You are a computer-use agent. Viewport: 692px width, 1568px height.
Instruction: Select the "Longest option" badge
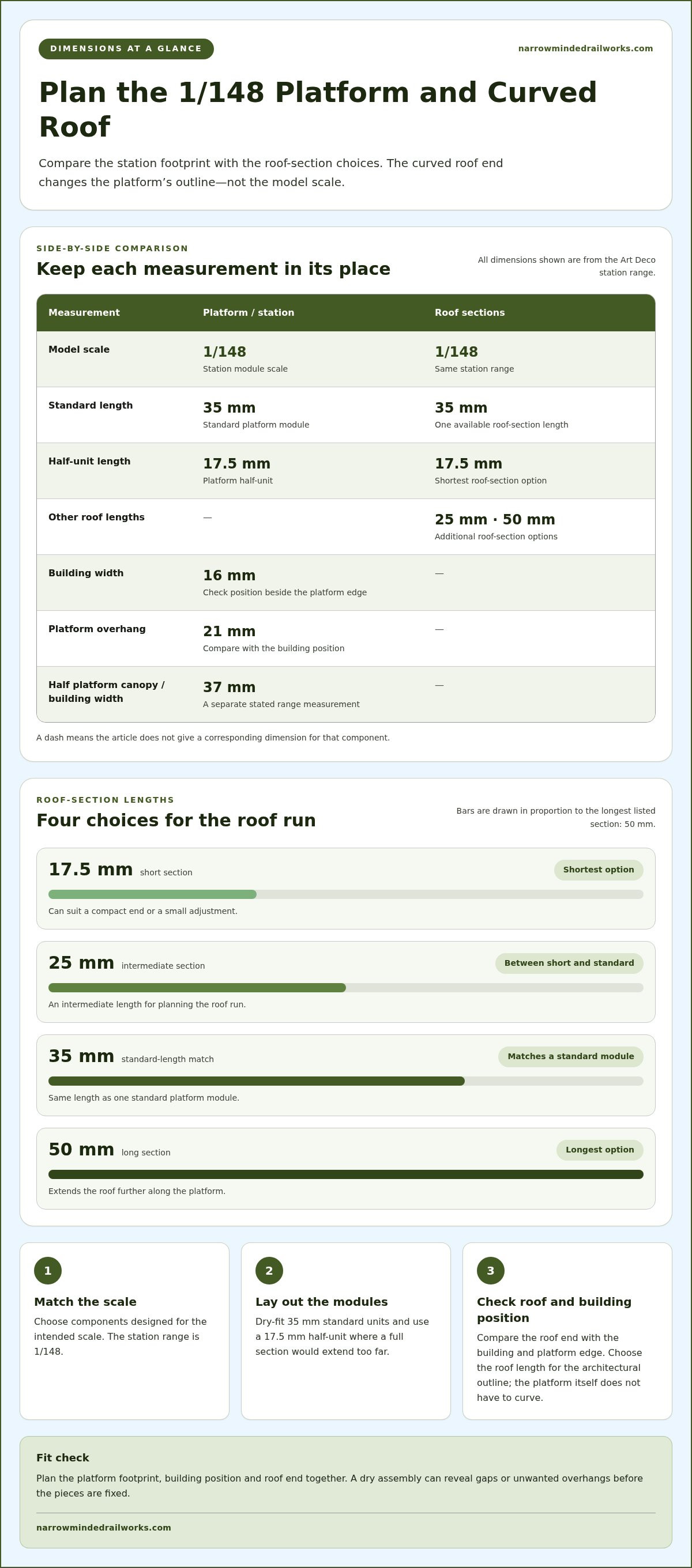599,1150
